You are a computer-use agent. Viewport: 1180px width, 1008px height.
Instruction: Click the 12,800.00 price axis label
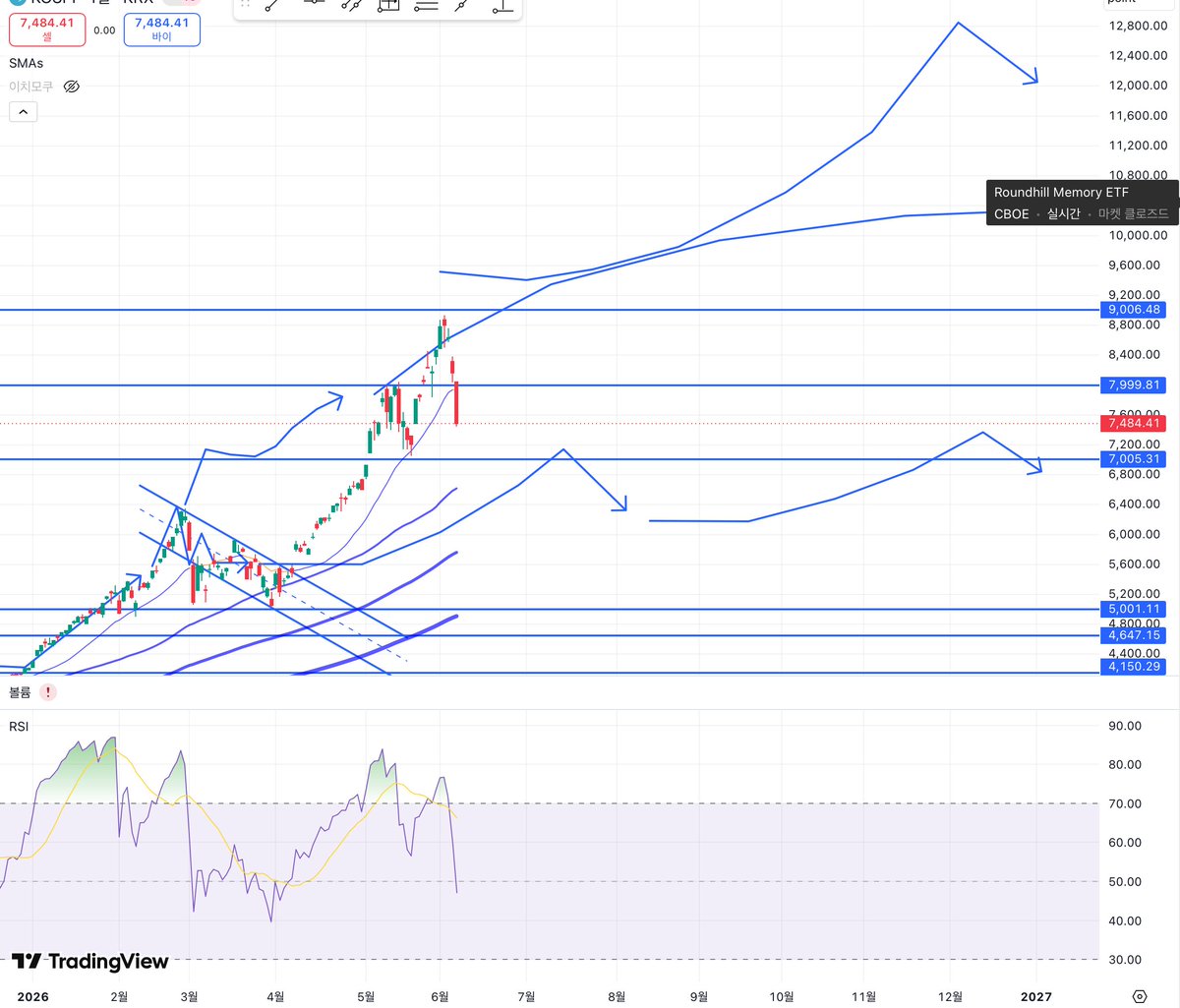click(1138, 26)
